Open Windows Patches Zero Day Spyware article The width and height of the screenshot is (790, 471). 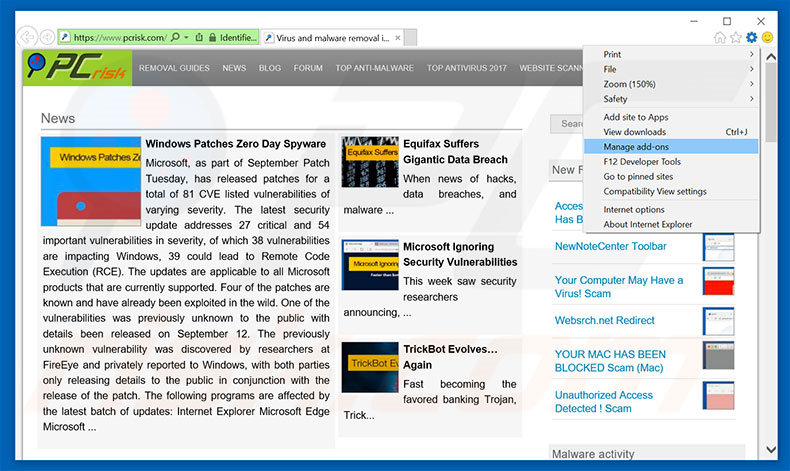pyautogui.click(x=236, y=144)
